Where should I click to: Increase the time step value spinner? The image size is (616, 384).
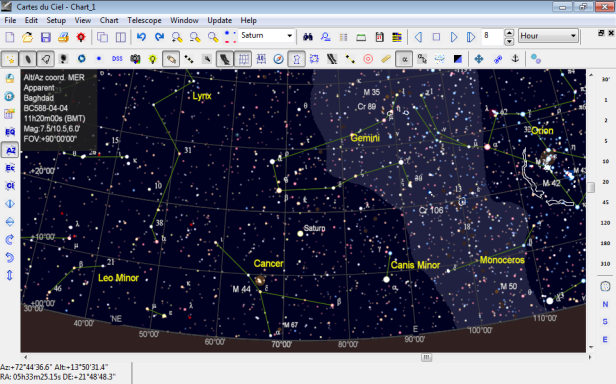509,33
